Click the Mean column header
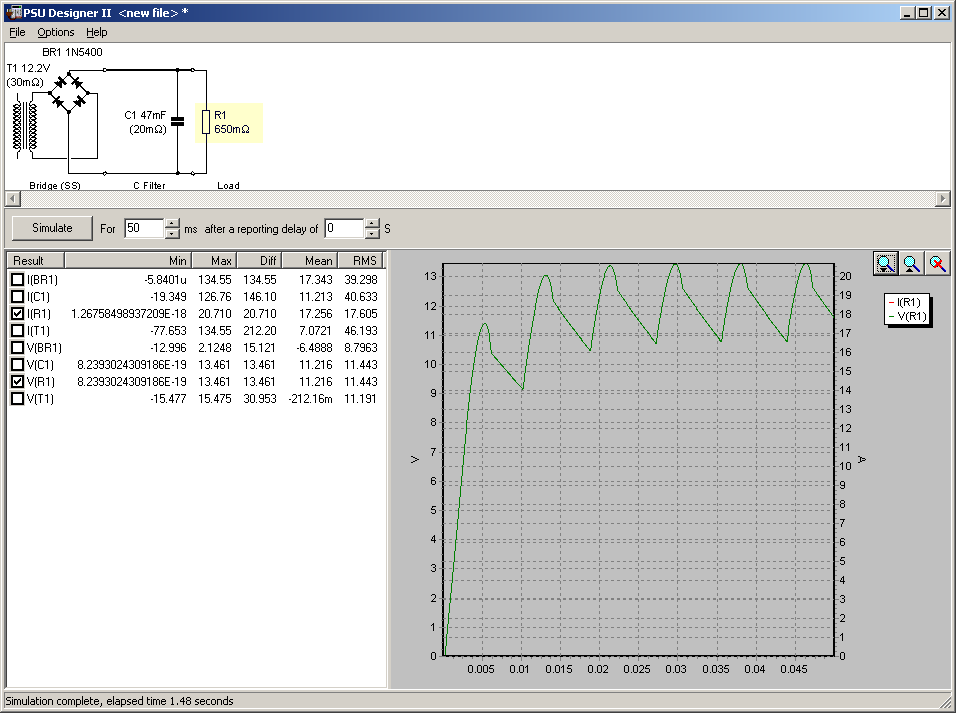Viewport: 956px width, 713px height. [310, 260]
